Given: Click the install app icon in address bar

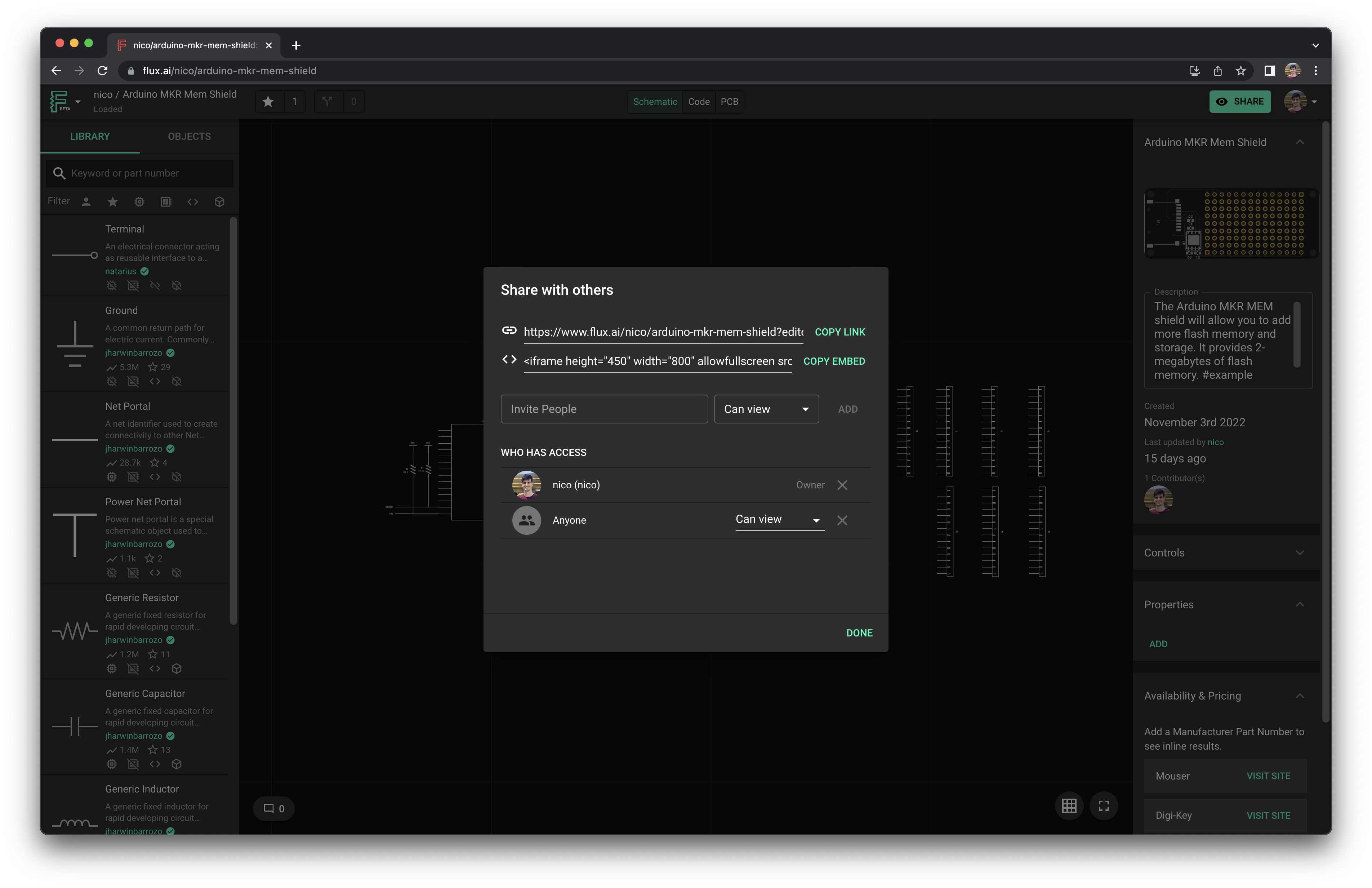Looking at the screenshot, I should point(1194,70).
